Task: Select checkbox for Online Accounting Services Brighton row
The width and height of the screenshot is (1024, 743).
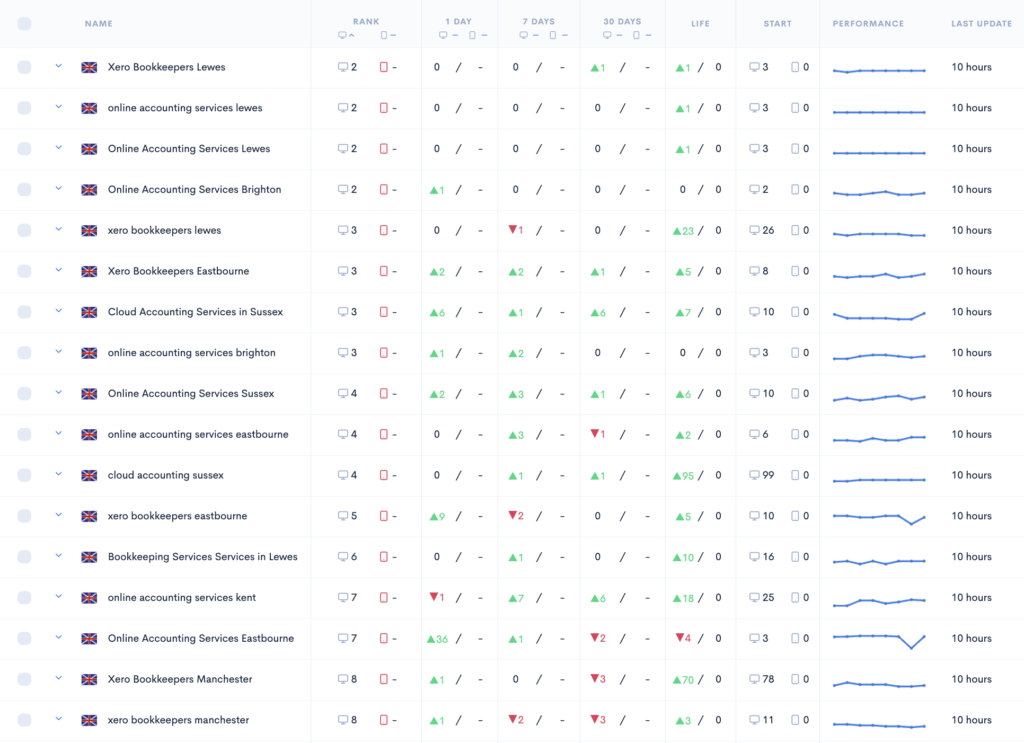Action: coord(24,189)
